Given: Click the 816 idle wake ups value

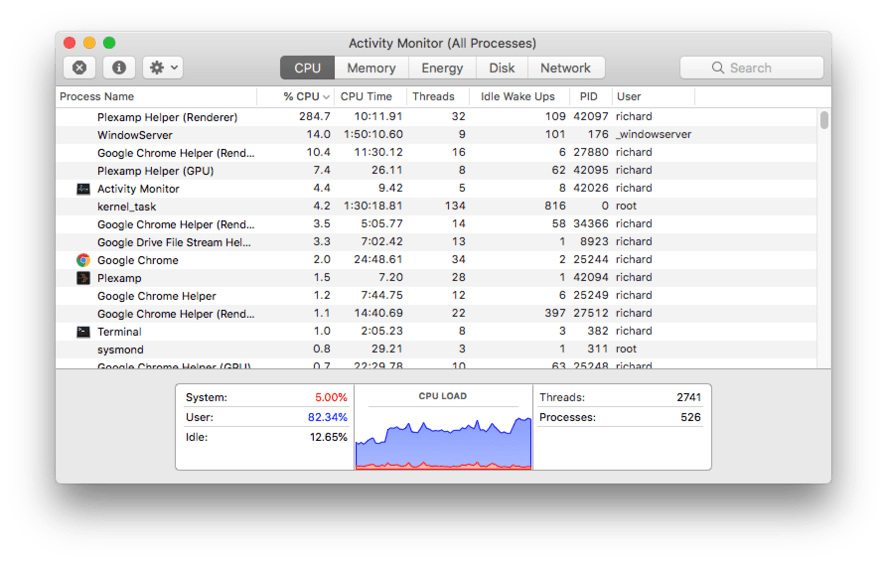Looking at the screenshot, I should (555, 206).
